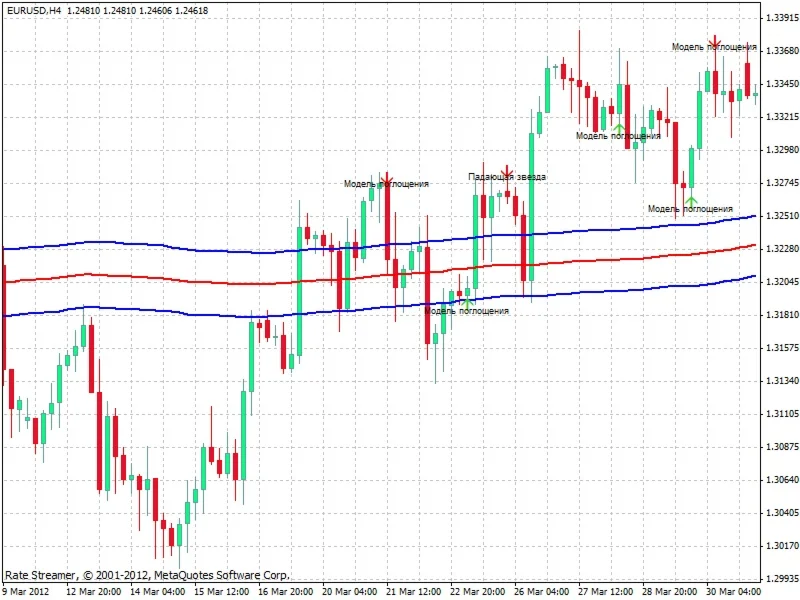Click the 1.29935 price axis label
Viewport: 800px width, 600px height.
782,579
